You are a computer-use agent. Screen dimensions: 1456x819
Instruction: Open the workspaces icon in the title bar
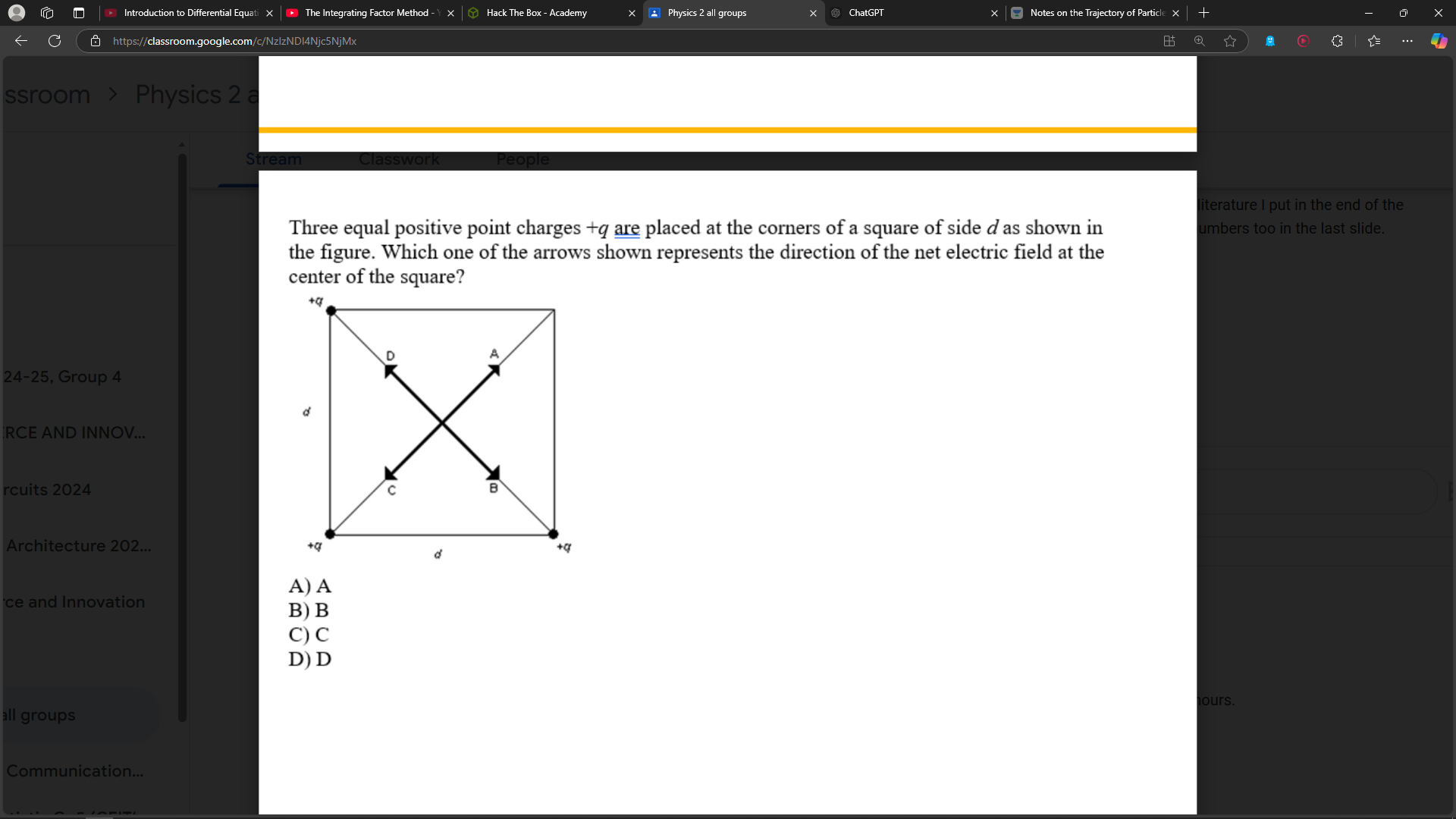coord(47,13)
